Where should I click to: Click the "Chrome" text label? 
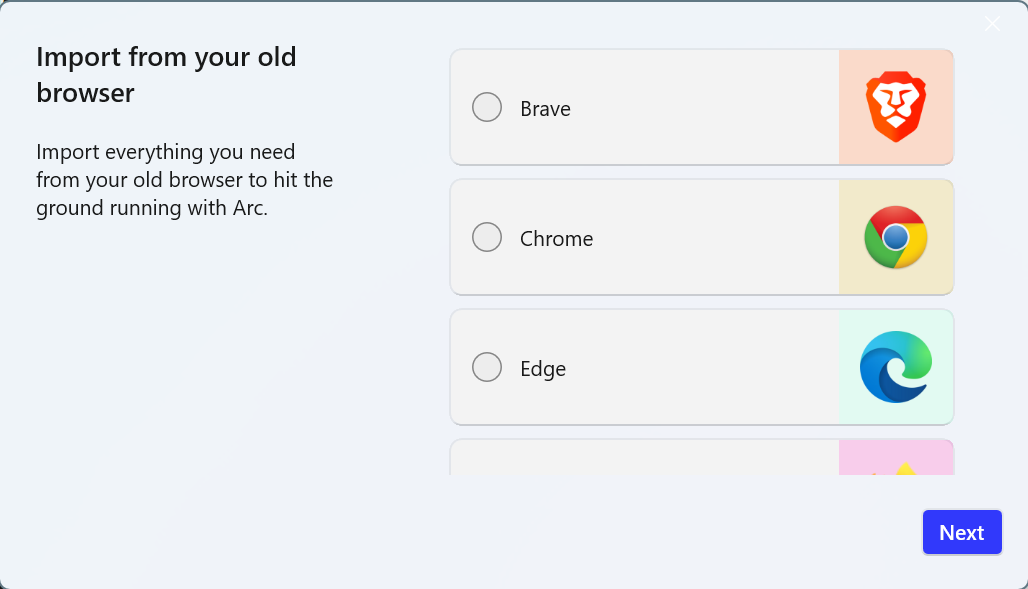(x=556, y=239)
